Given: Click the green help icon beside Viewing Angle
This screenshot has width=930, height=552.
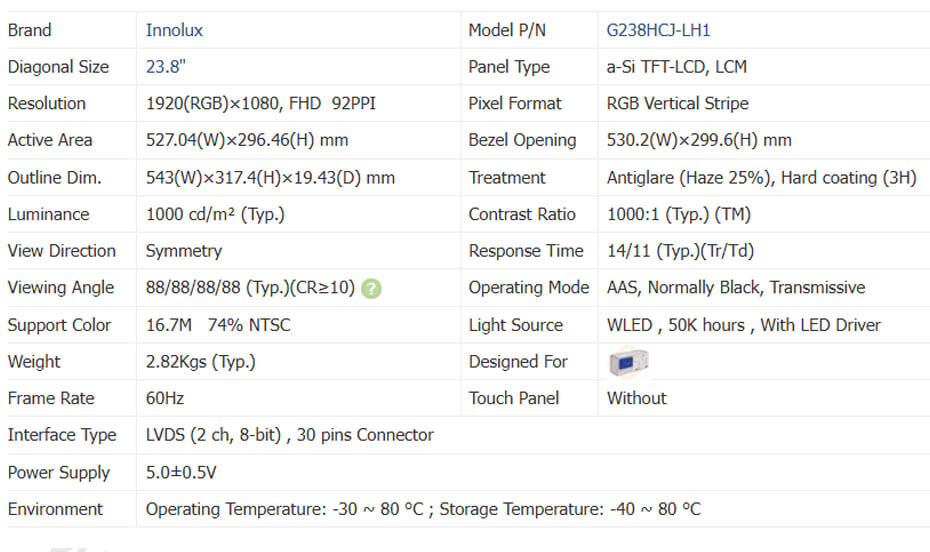Looking at the screenshot, I should (x=372, y=289).
